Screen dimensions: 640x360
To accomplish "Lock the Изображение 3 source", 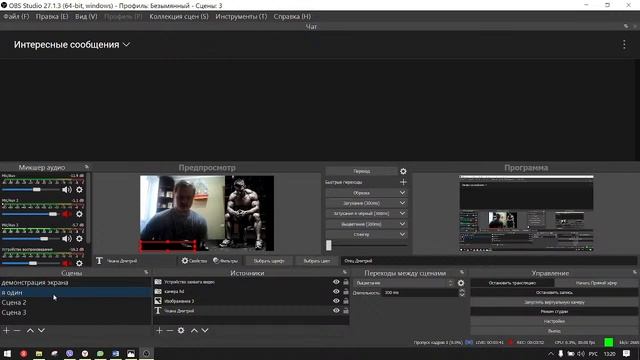I will point(346,301).
